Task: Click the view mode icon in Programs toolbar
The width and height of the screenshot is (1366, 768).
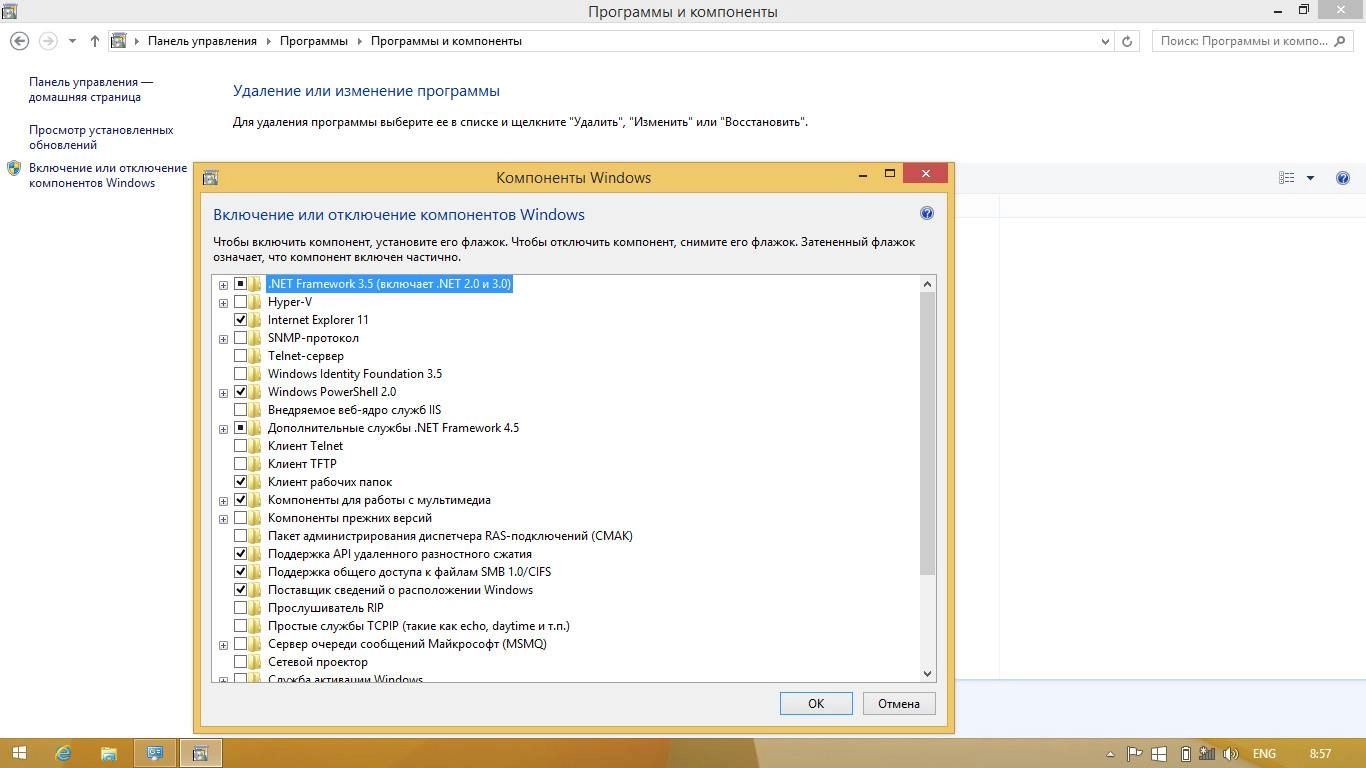Action: [1287, 178]
